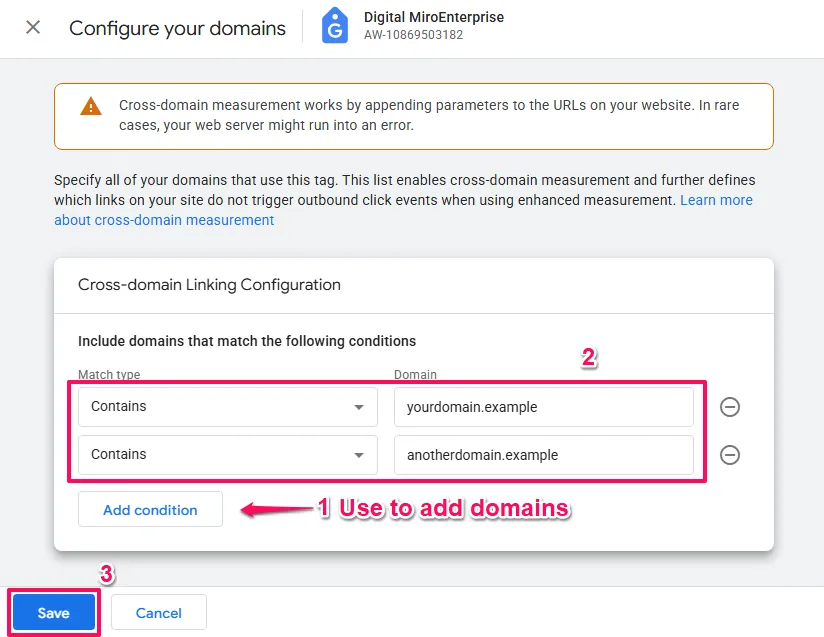
Task: Click the cross-domain measurement warning message text
Action: (x=429, y=115)
